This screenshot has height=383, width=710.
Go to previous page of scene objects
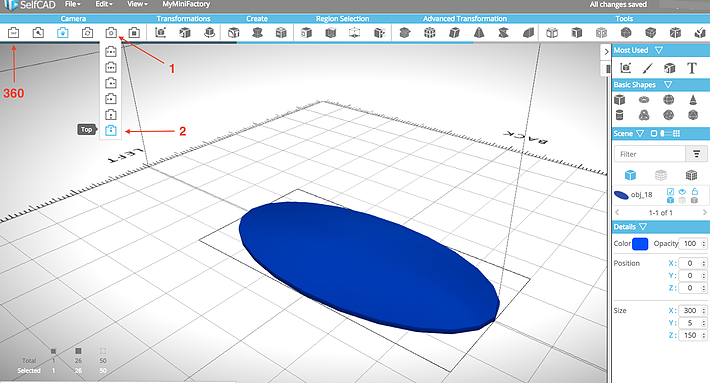click(617, 212)
